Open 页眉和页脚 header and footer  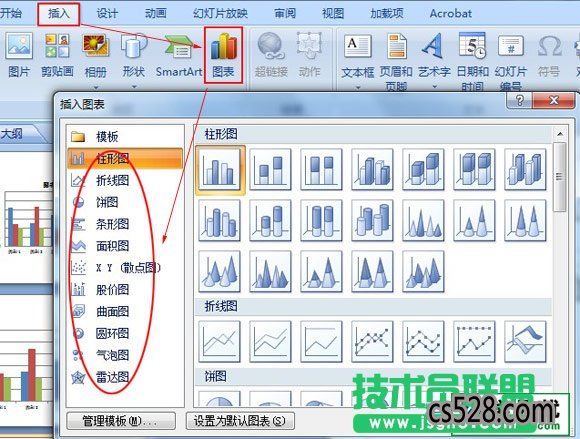pos(396,61)
